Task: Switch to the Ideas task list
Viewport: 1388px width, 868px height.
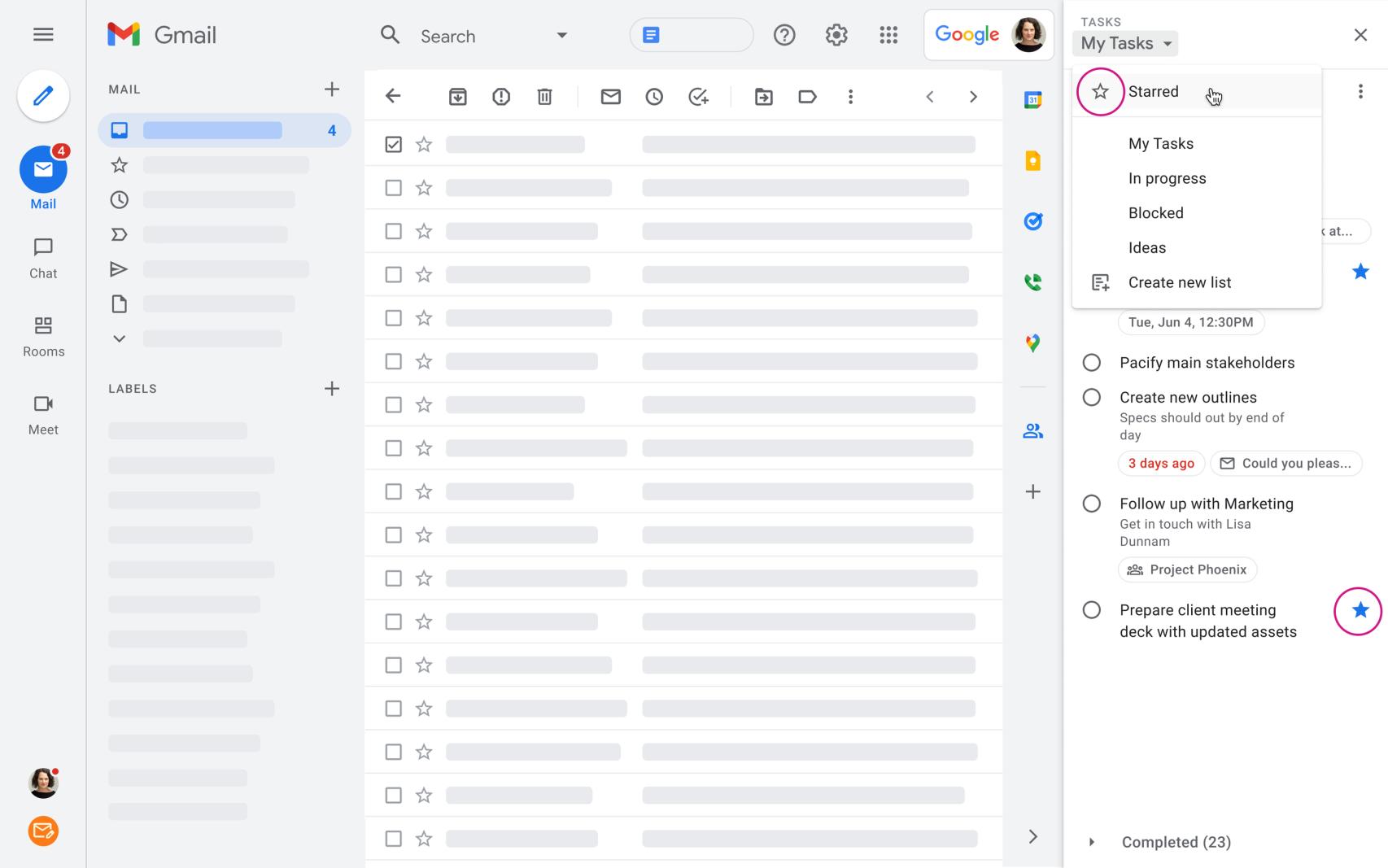Action: click(x=1147, y=247)
